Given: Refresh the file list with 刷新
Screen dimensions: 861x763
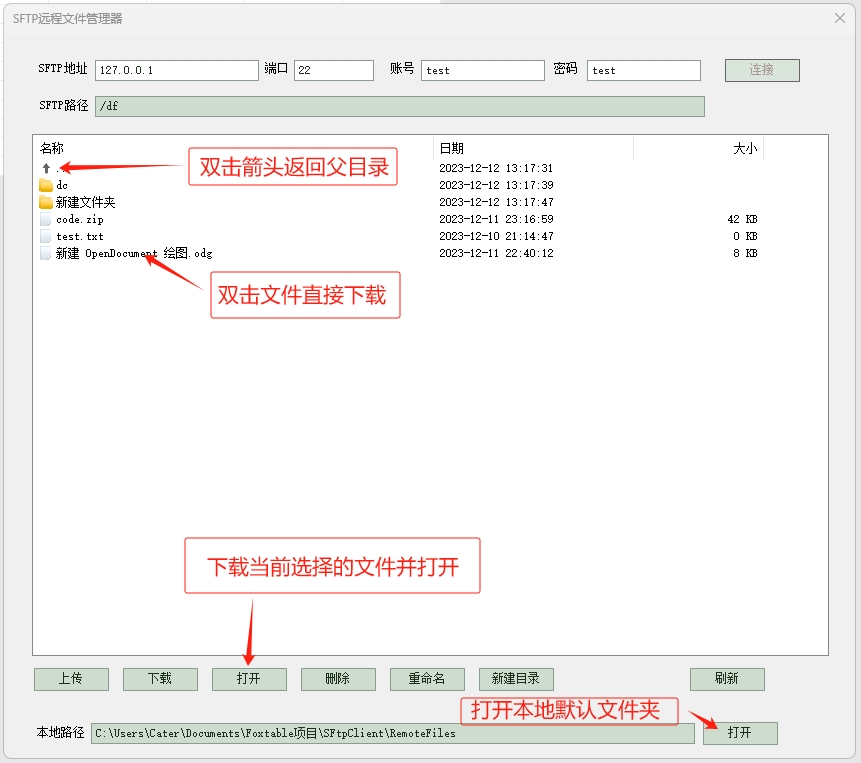Looking at the screenshot, I should (x=727, y=679).
